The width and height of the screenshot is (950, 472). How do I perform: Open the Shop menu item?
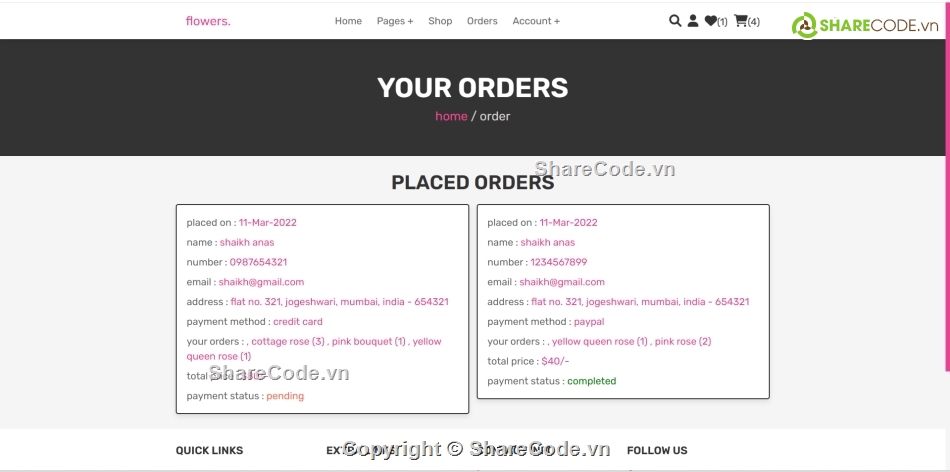[440, 21]
